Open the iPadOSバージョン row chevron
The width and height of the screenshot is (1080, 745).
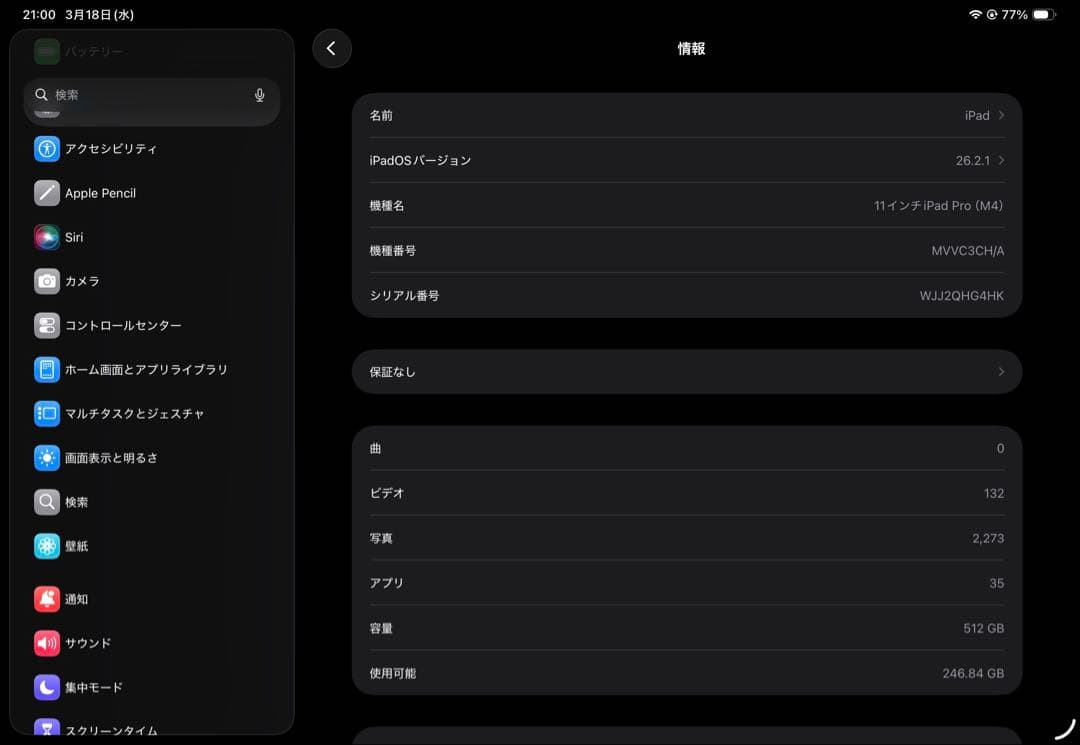point(1001,160)
